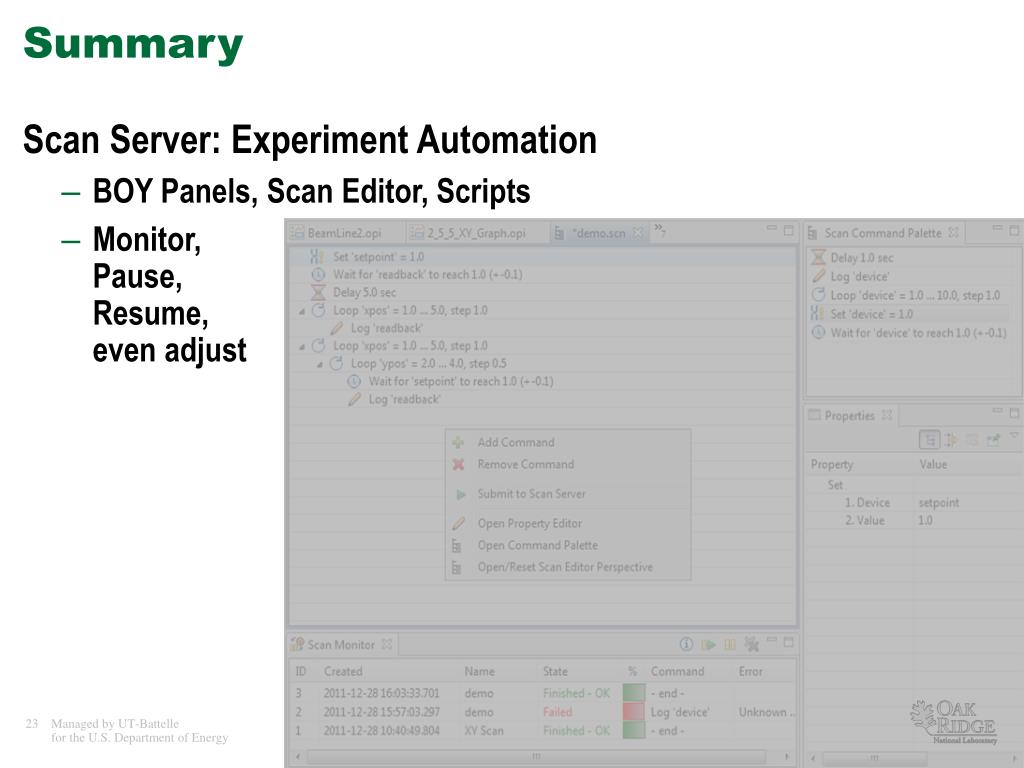Click the loop icon of palette's Loop 'device'
The width and height of the screenshot is (1024, 768).
[x=818, y=295]
